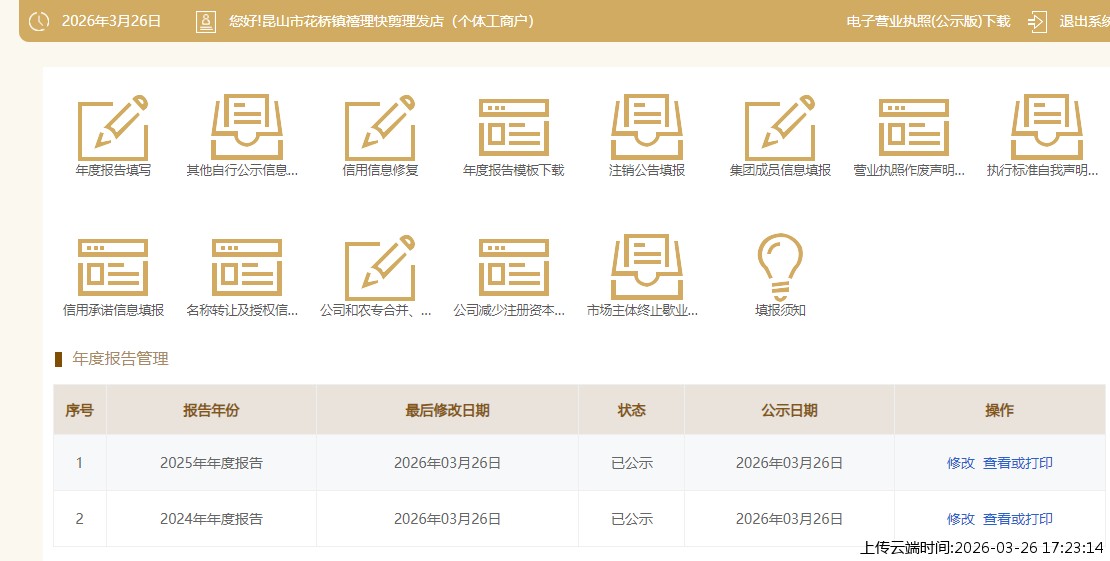Click 电子营业执照(公示版)下载 in top bar
Image resolution: width=1110 pixels, height=561 pixels.
928,21
